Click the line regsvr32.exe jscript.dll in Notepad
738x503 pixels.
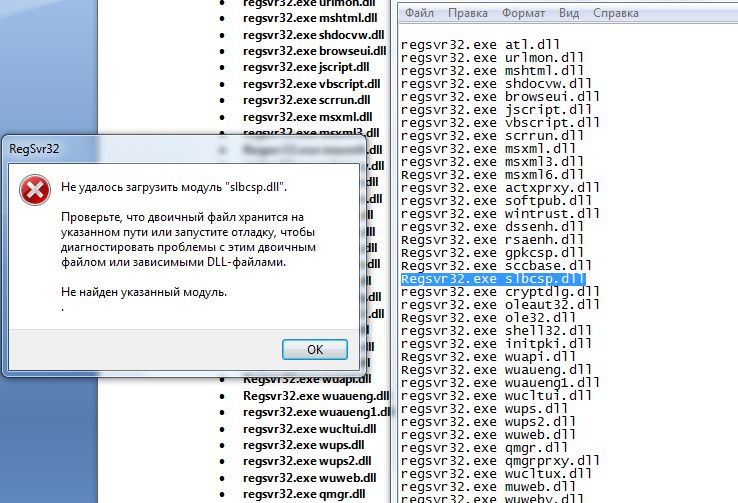496,110
